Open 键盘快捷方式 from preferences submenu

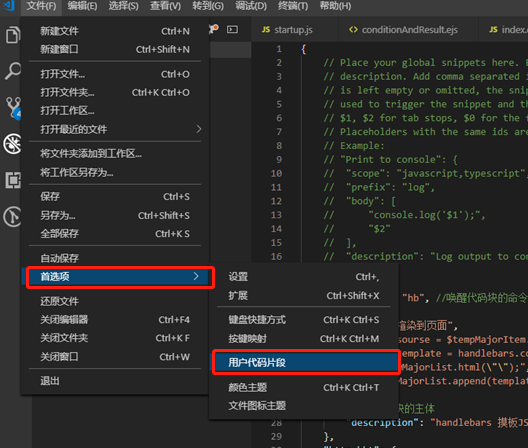304,320
